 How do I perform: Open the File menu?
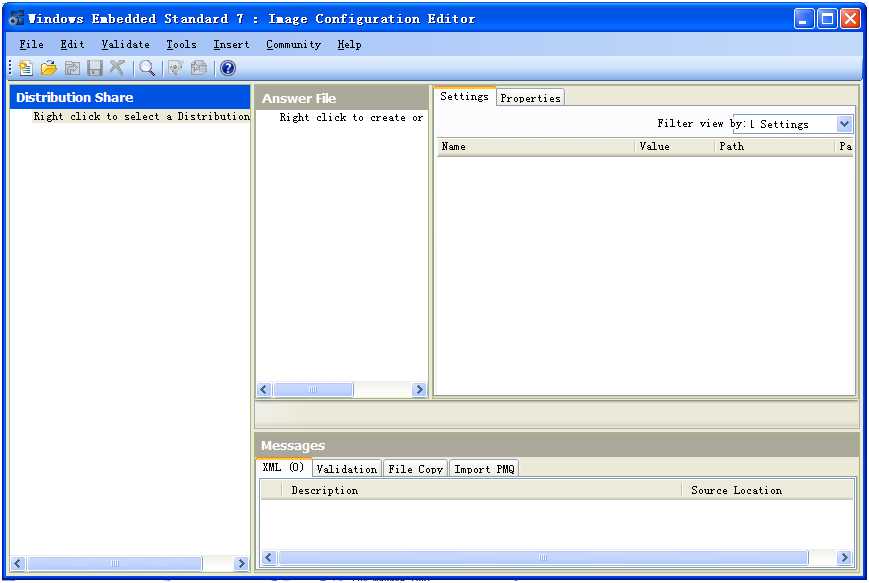point(31,44)
